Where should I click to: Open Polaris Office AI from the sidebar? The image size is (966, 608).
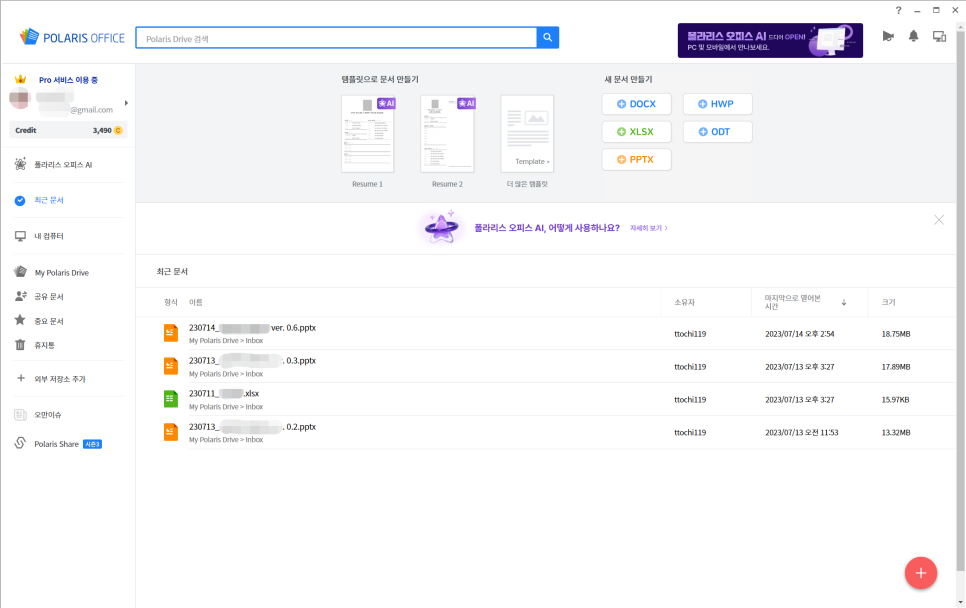63,164
